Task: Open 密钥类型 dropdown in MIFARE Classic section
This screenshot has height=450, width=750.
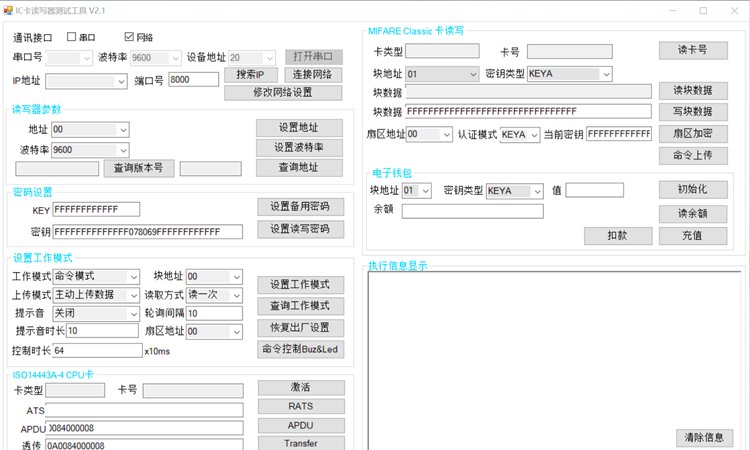Action: click(x=569, y=74)
